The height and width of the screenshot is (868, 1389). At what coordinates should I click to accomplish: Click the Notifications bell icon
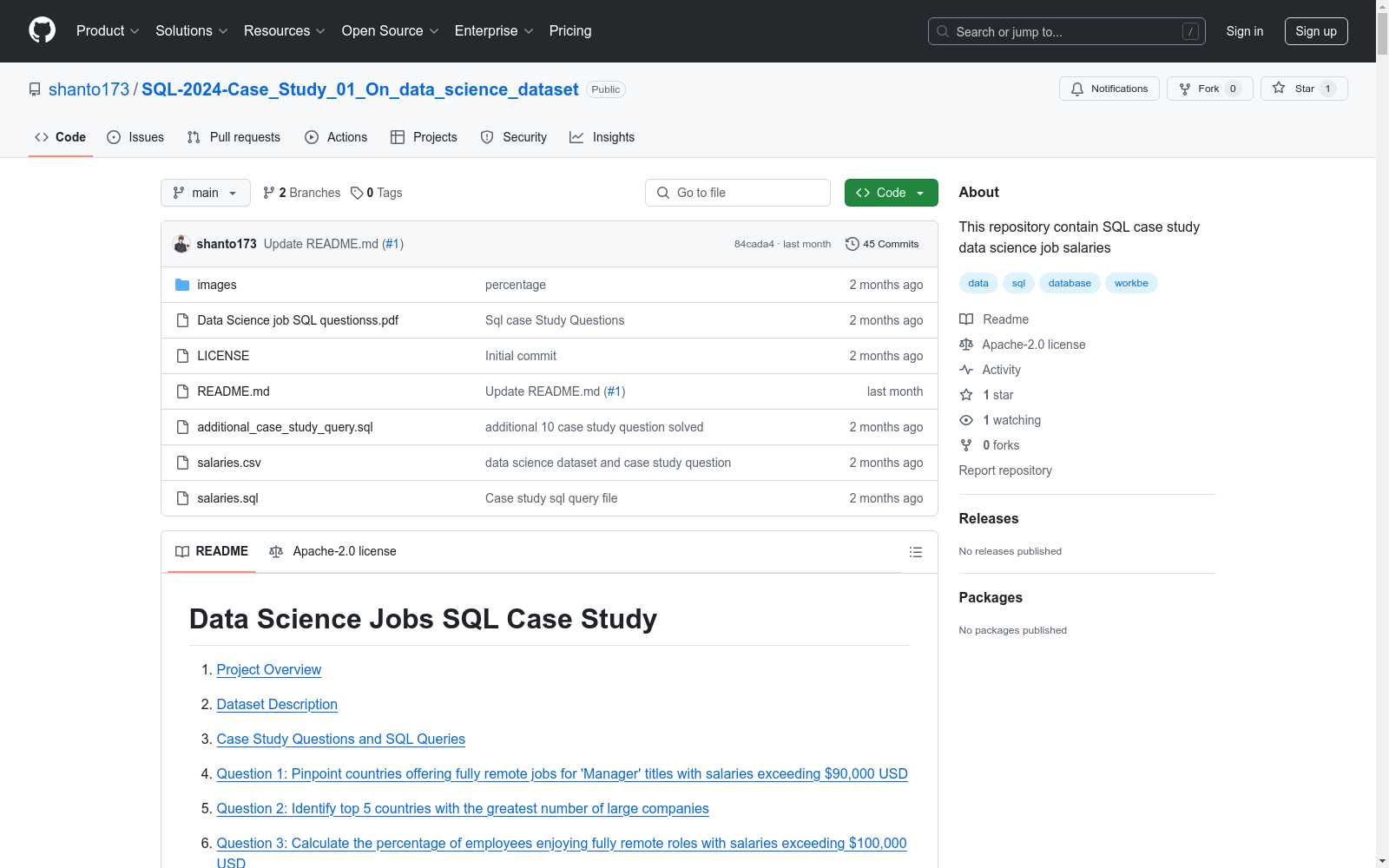(1077, 89)
